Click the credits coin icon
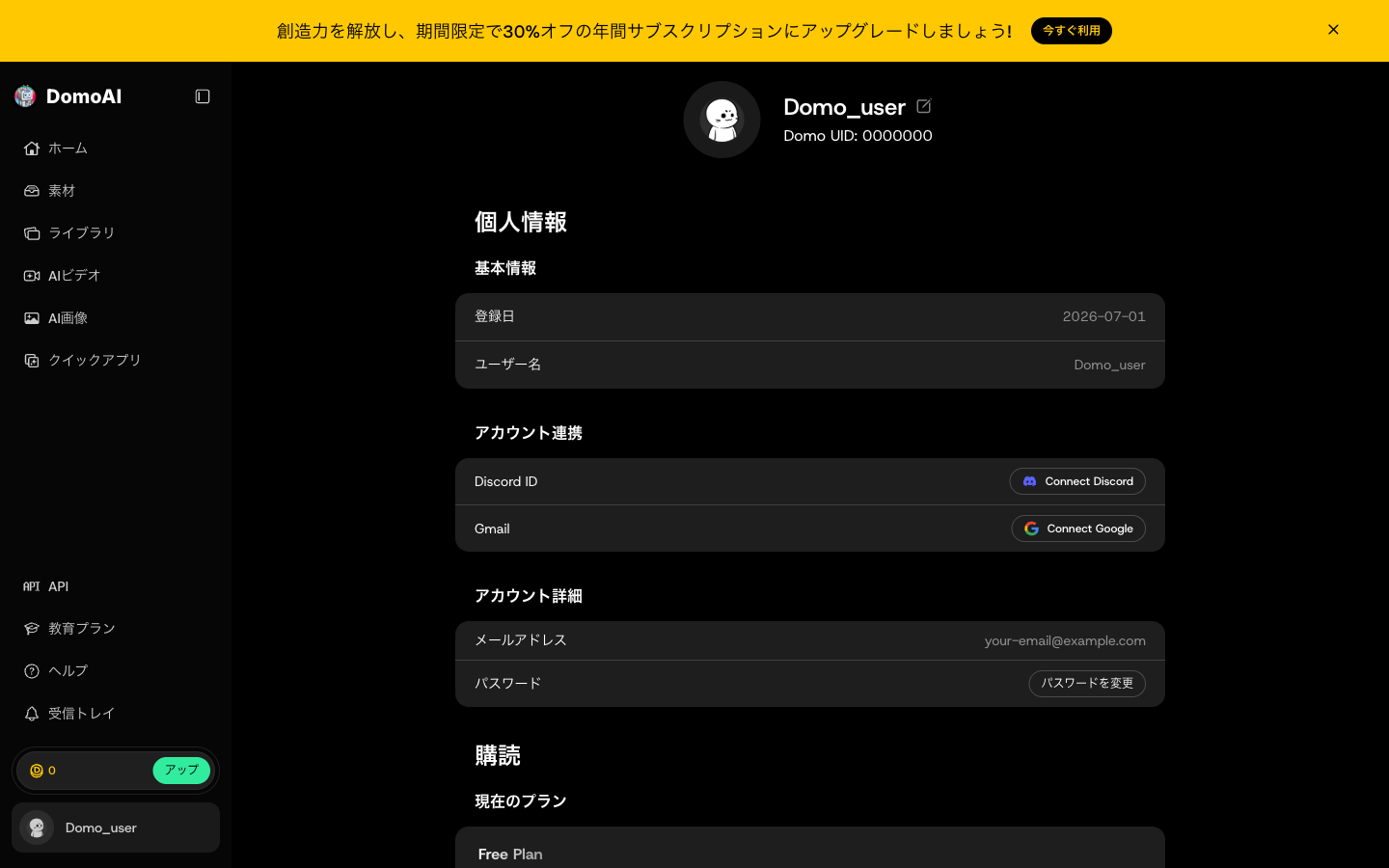 point(37,771)
